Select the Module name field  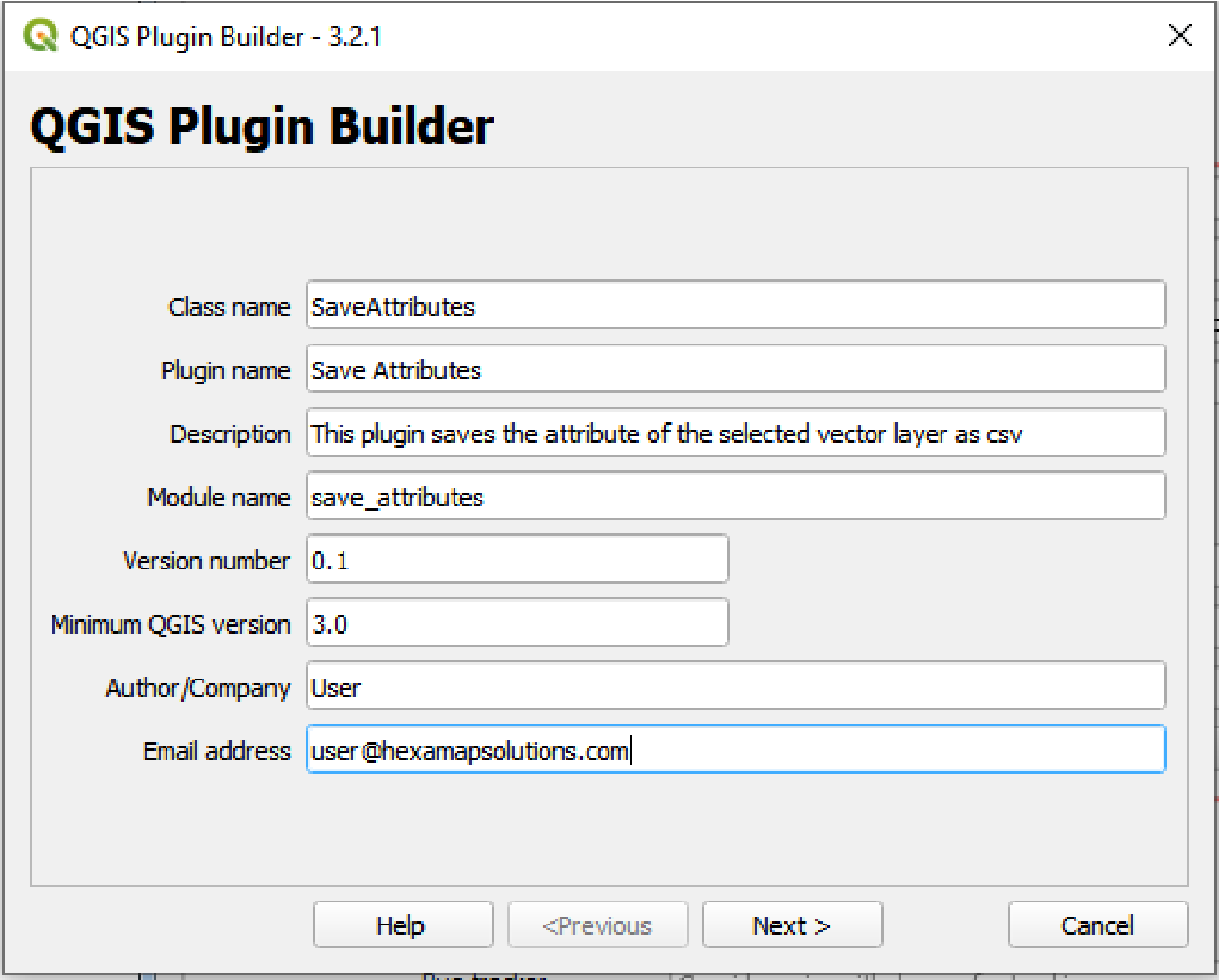736,496
